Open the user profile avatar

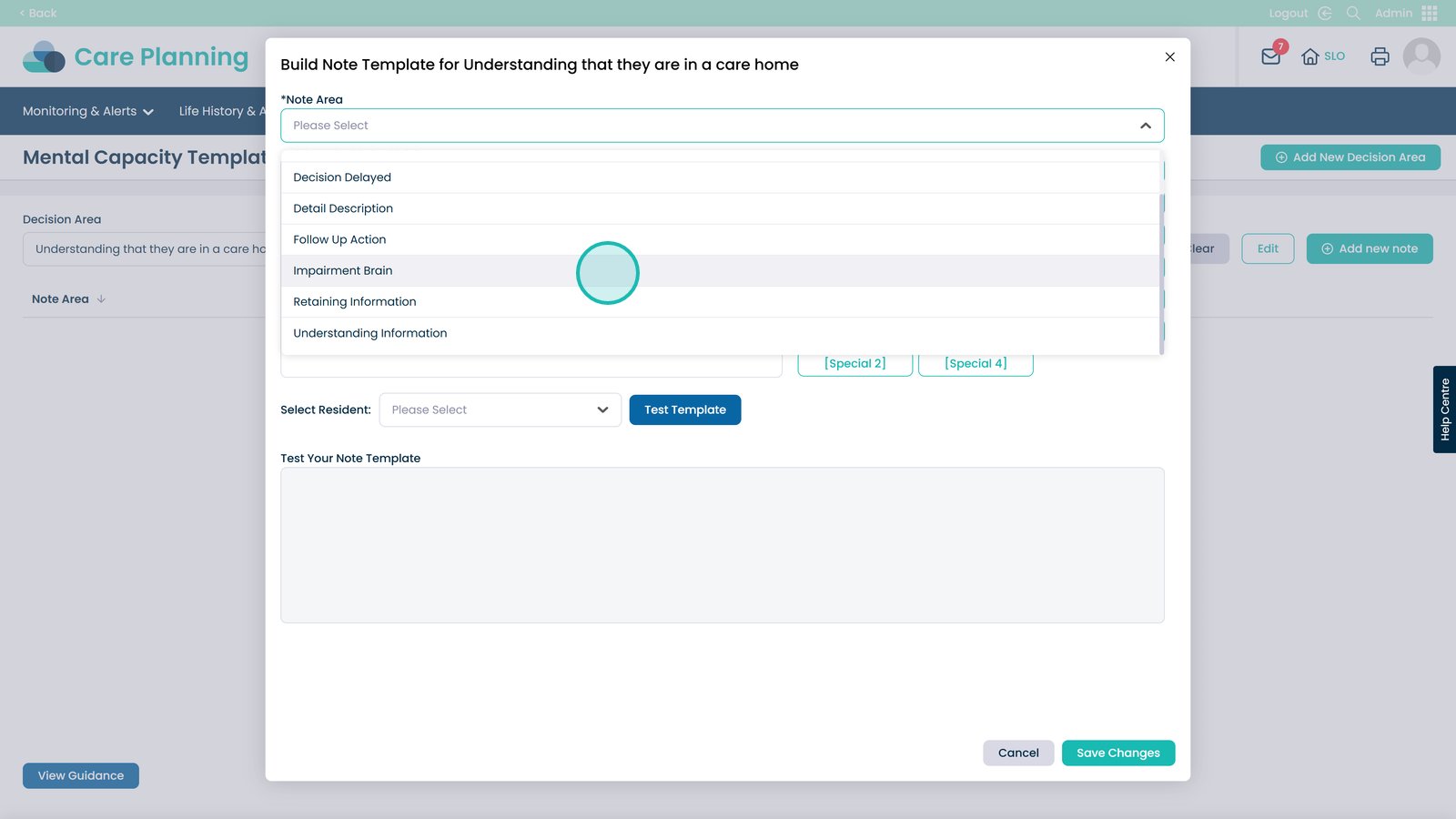[1421, 56]
